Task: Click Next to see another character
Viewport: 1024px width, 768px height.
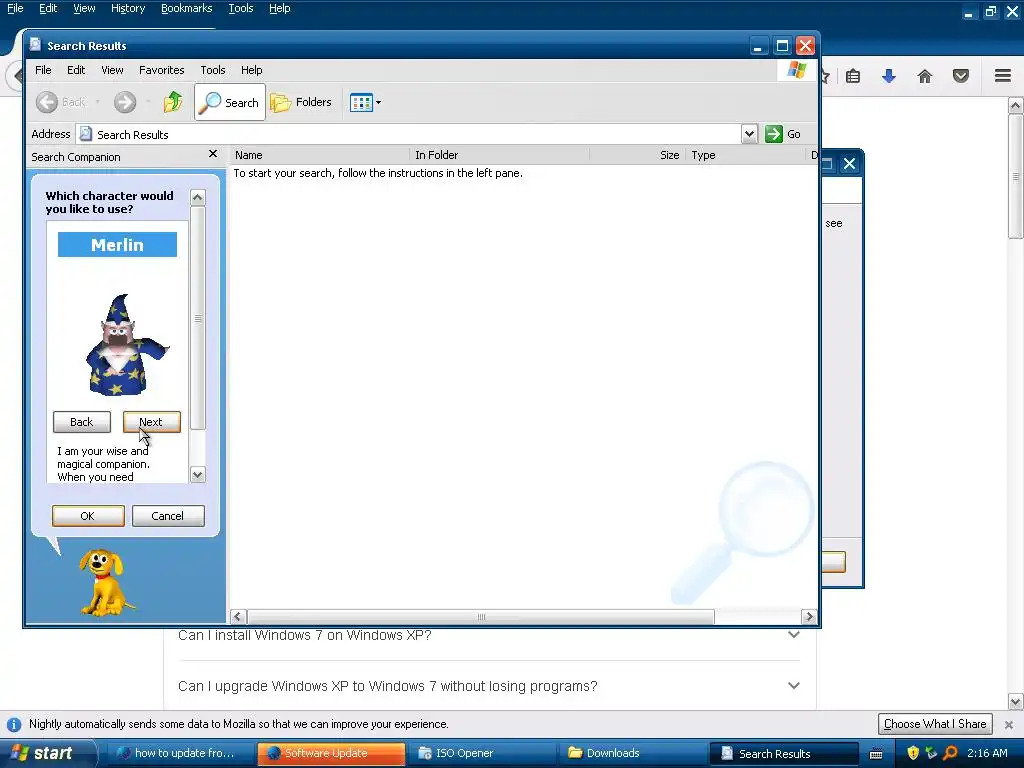Action: tap(152, 422)
